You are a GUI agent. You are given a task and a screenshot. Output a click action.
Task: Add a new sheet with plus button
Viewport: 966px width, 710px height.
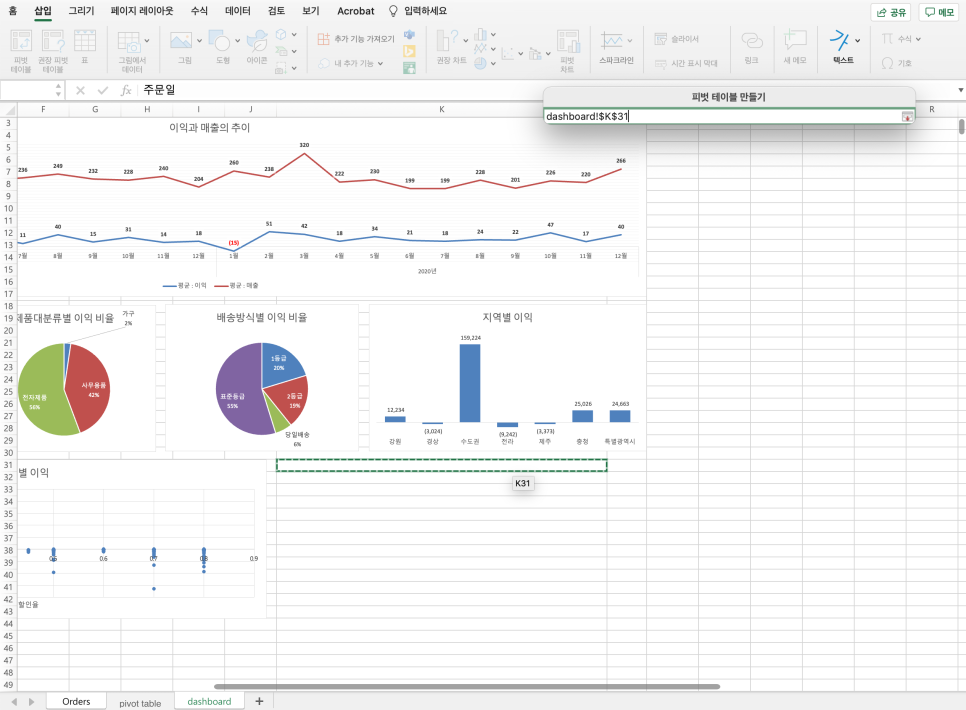(x=259, y=701)
